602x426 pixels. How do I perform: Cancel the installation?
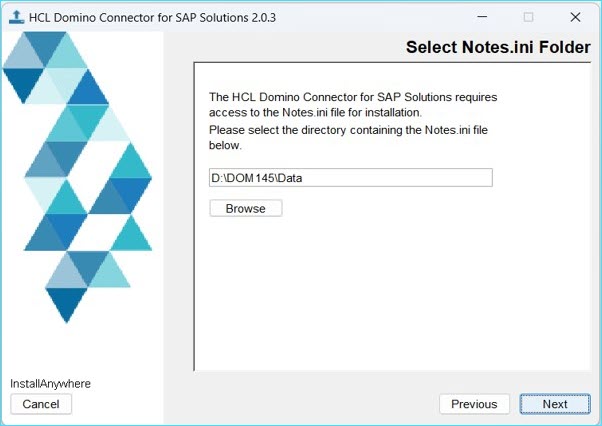click(x=41, y=404)
